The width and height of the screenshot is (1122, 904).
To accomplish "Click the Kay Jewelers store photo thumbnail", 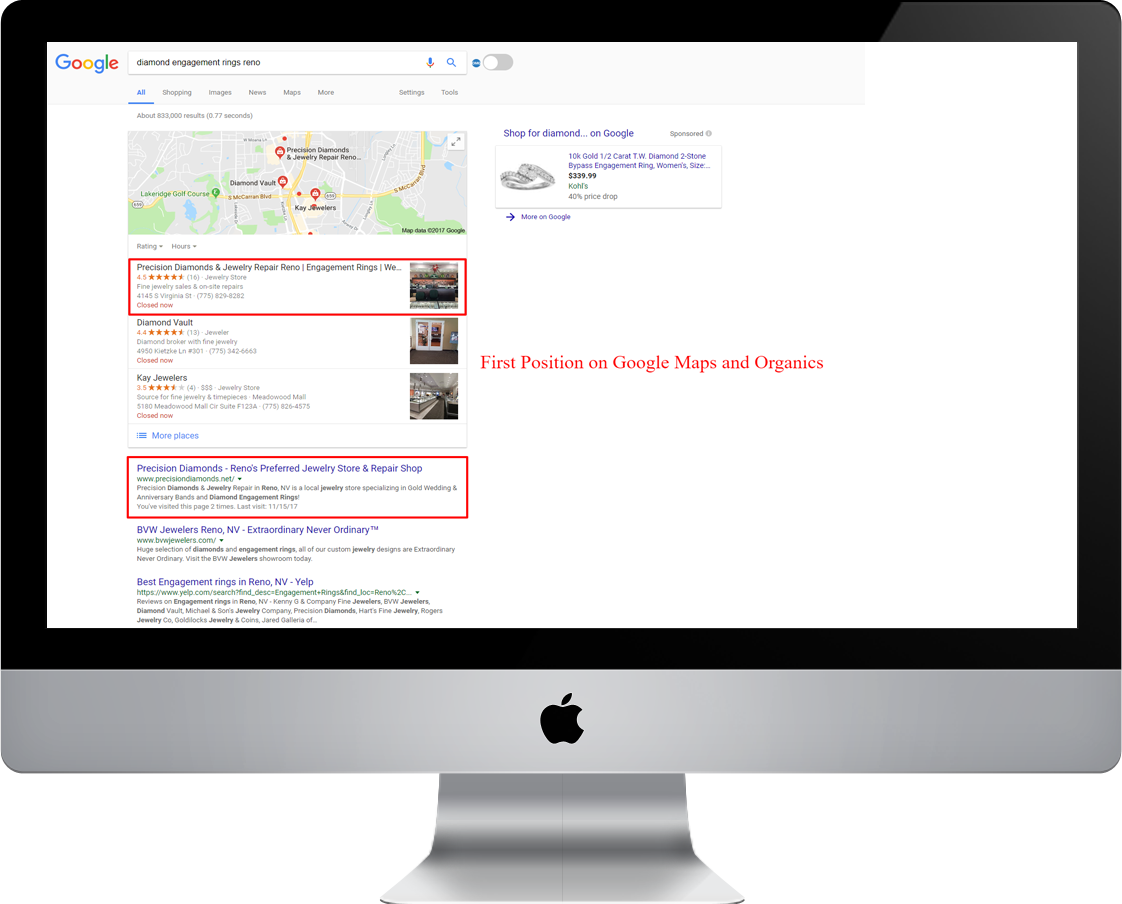I will point(434,396).
